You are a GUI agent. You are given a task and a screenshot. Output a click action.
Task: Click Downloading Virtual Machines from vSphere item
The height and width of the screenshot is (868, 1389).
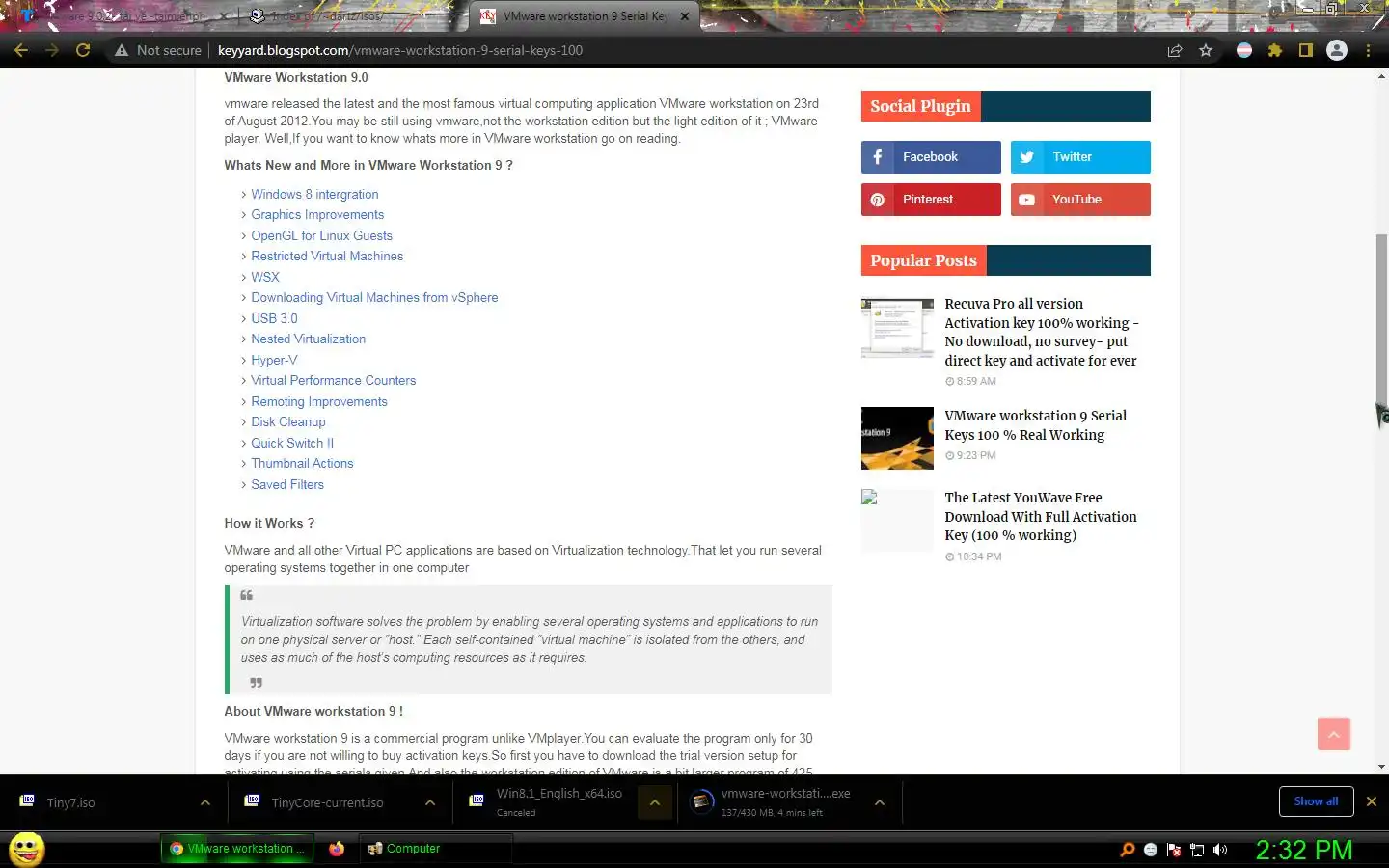point(374,298)
